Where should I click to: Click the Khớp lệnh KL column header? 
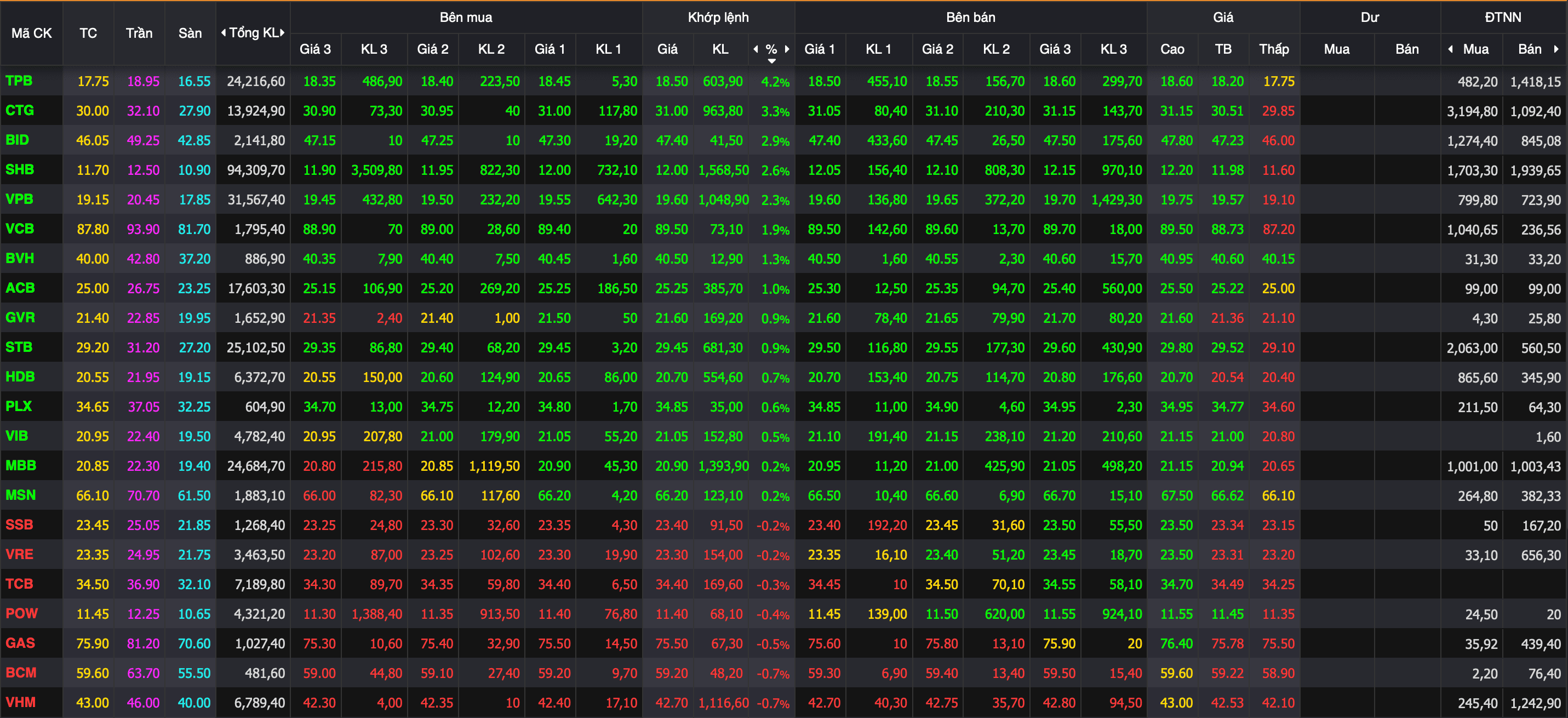(x=720, y=49)
